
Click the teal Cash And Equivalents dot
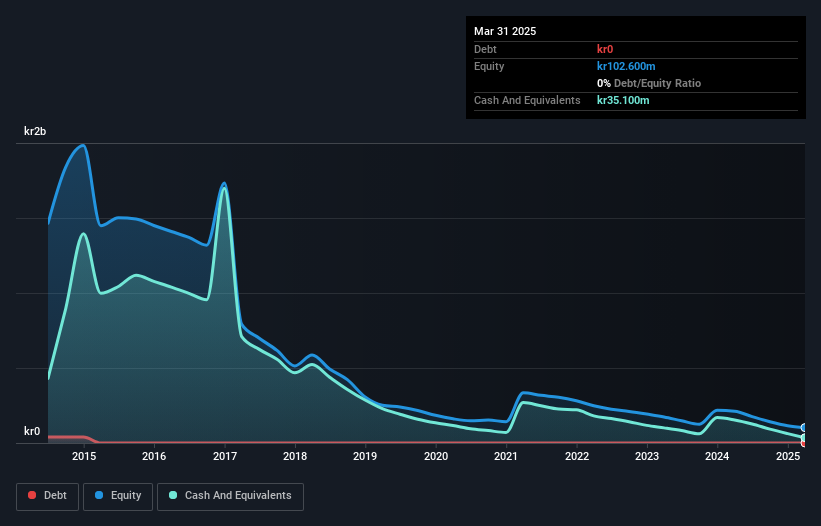coord(173,495)
